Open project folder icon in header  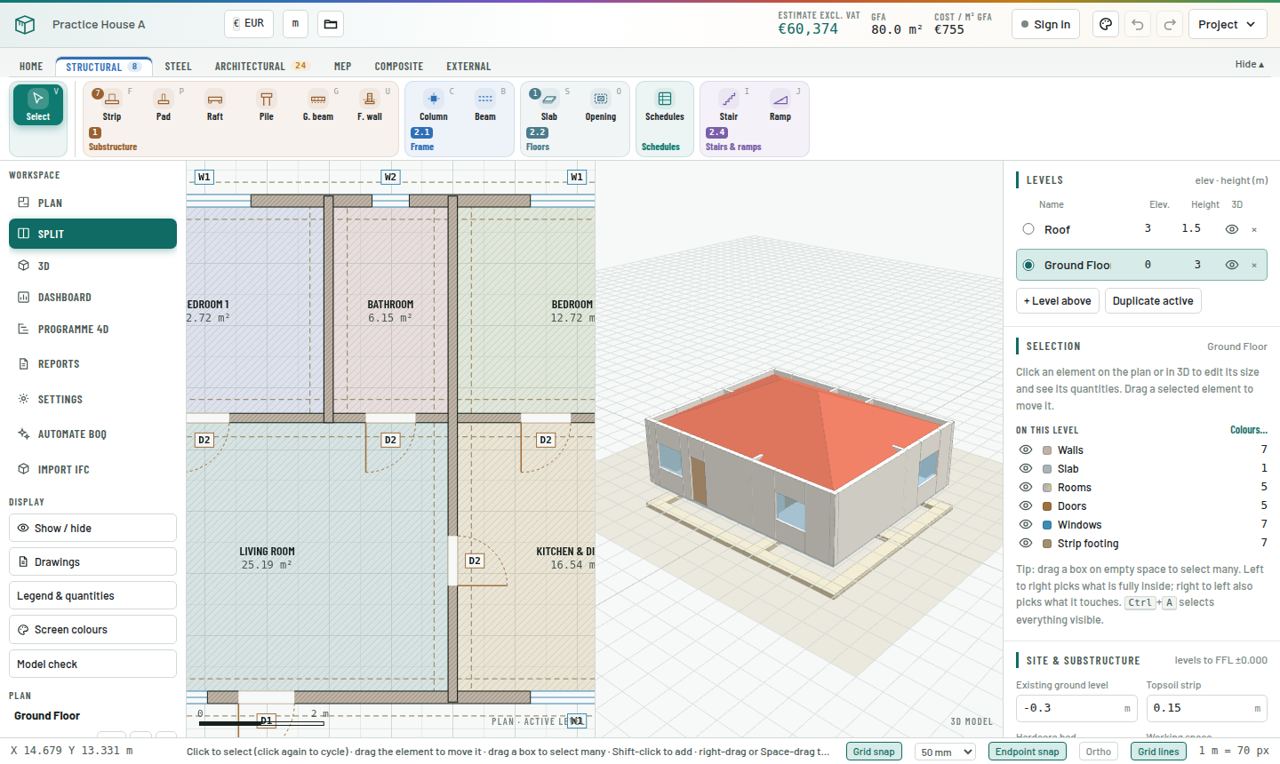click(x=331, y=24)
